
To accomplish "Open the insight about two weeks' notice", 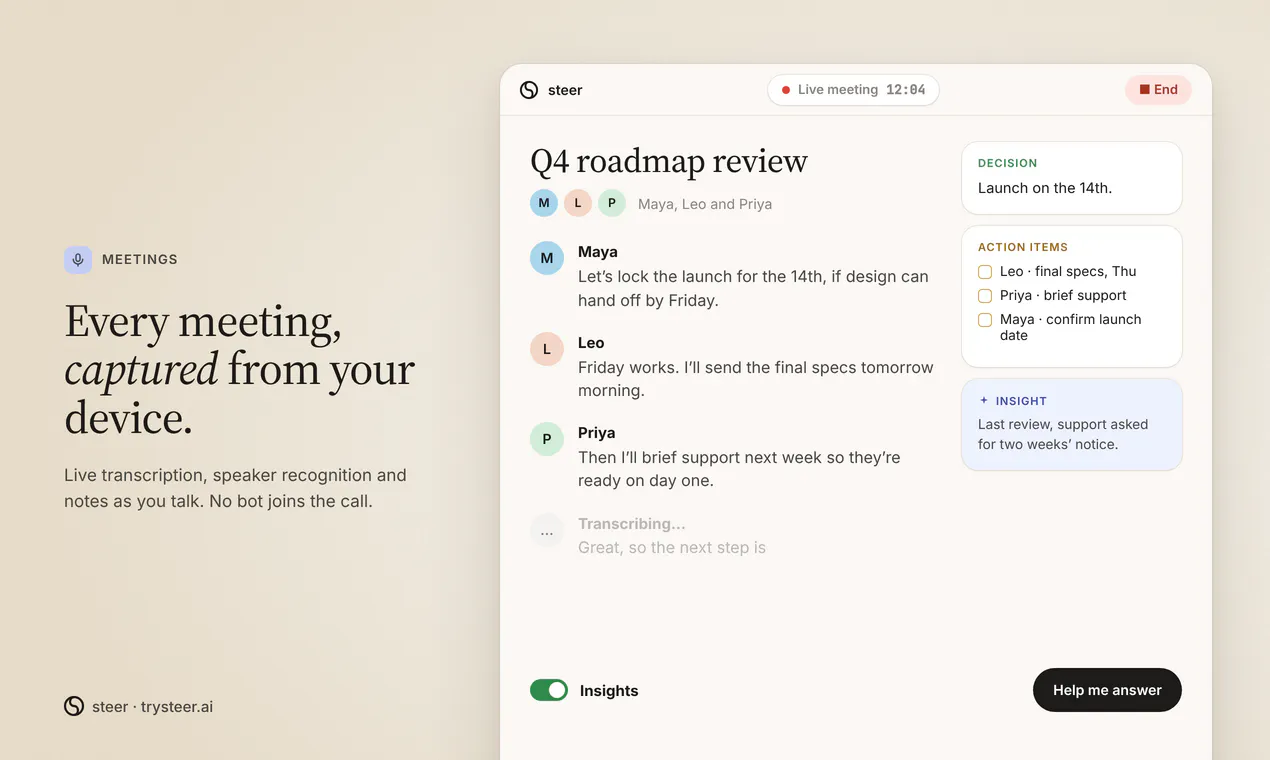I will click(x=1072, y=424).
